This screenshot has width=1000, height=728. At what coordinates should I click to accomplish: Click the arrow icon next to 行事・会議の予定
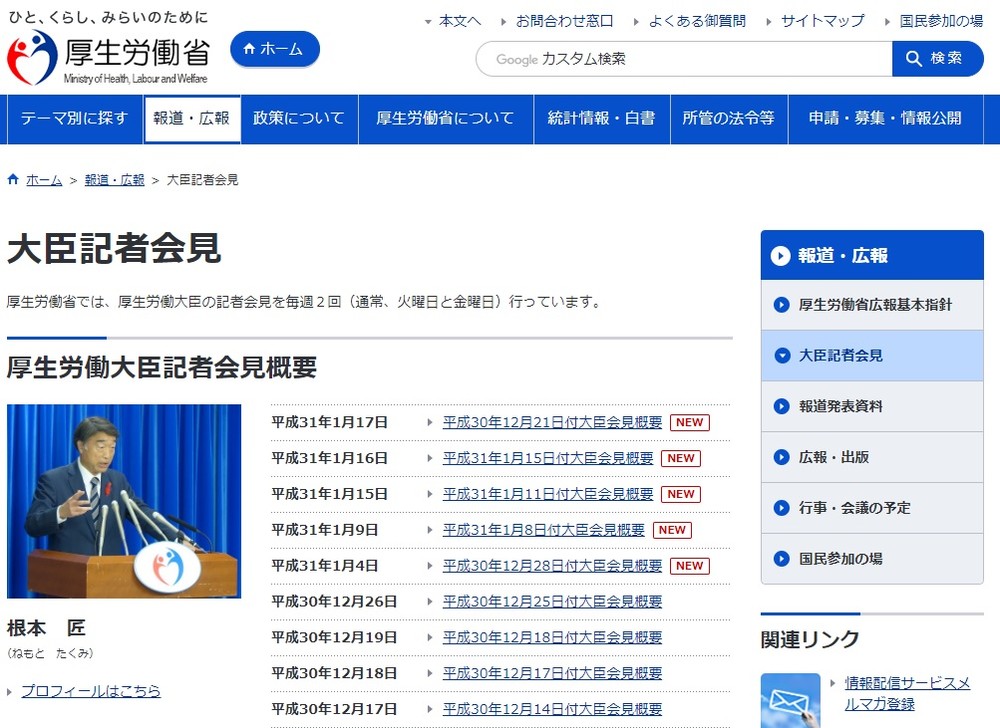[x=780, y=507]
